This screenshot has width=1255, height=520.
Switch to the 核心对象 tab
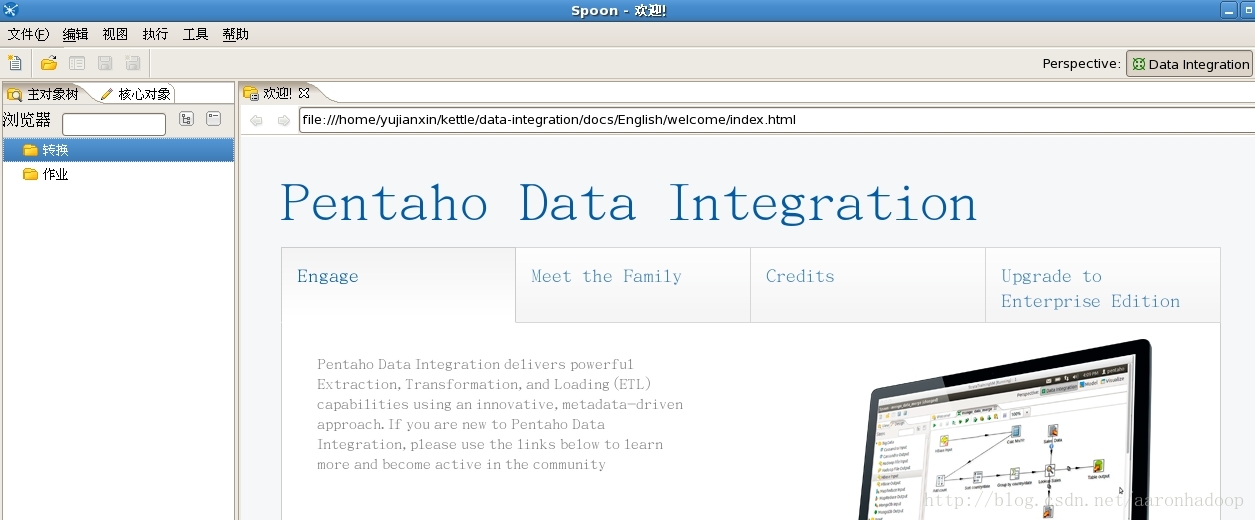coord(136,94)
